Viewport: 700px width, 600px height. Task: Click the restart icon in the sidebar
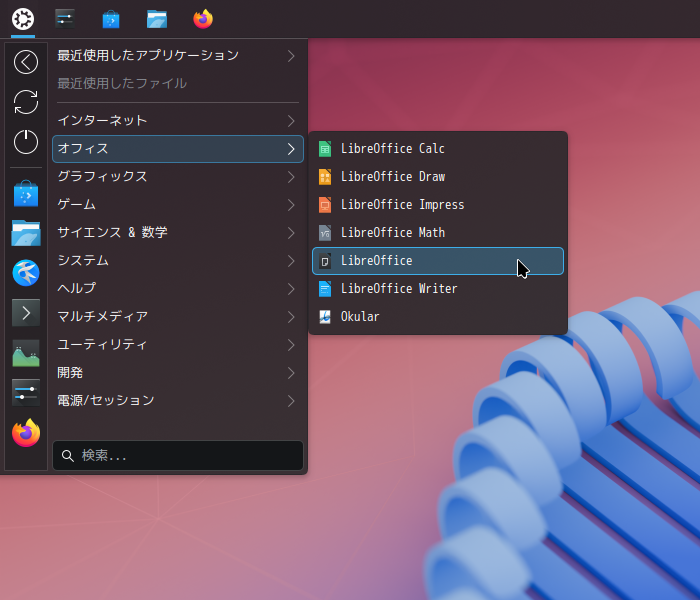[26, 102]
